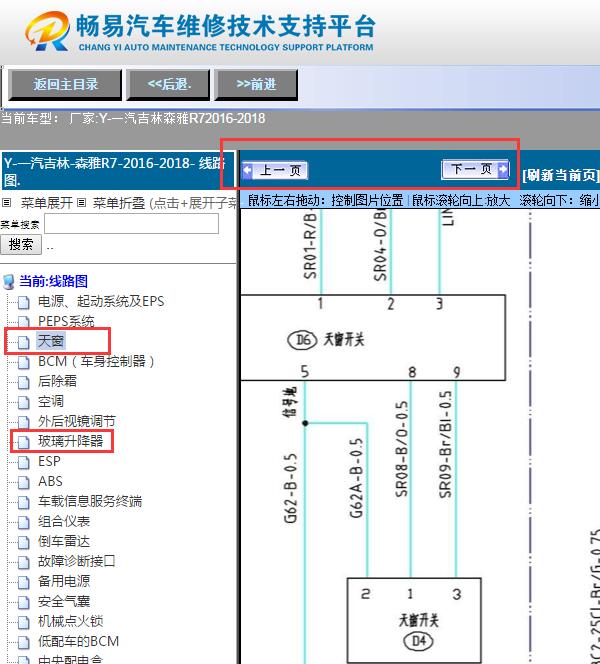Image resolution: width=600 pixels, height=664 pixels.
Task: Go to next page with 下一页
Action: pos(475,170)
